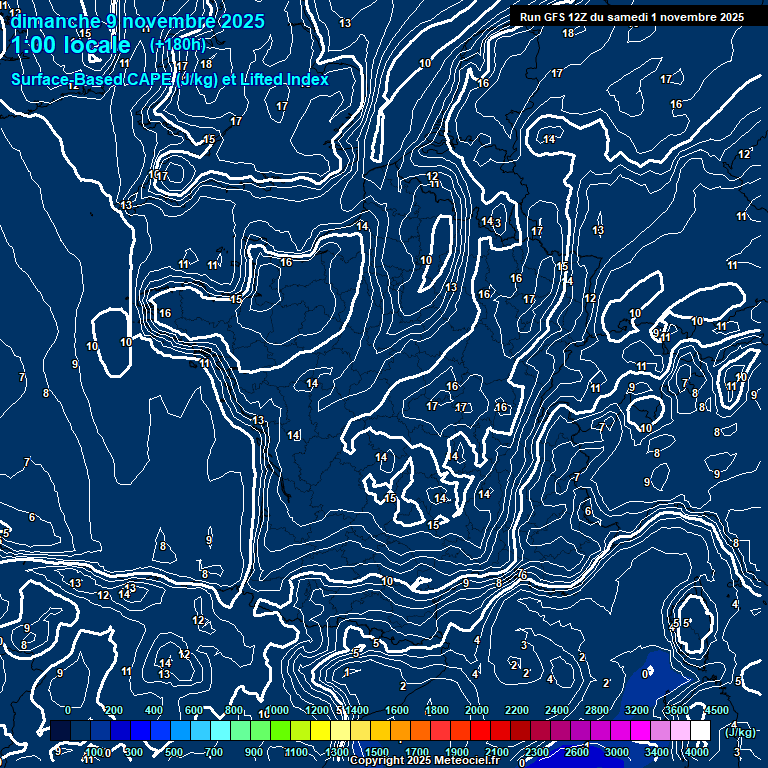
Task: Click the legend value '700'
Action: (x=214, y=752)
